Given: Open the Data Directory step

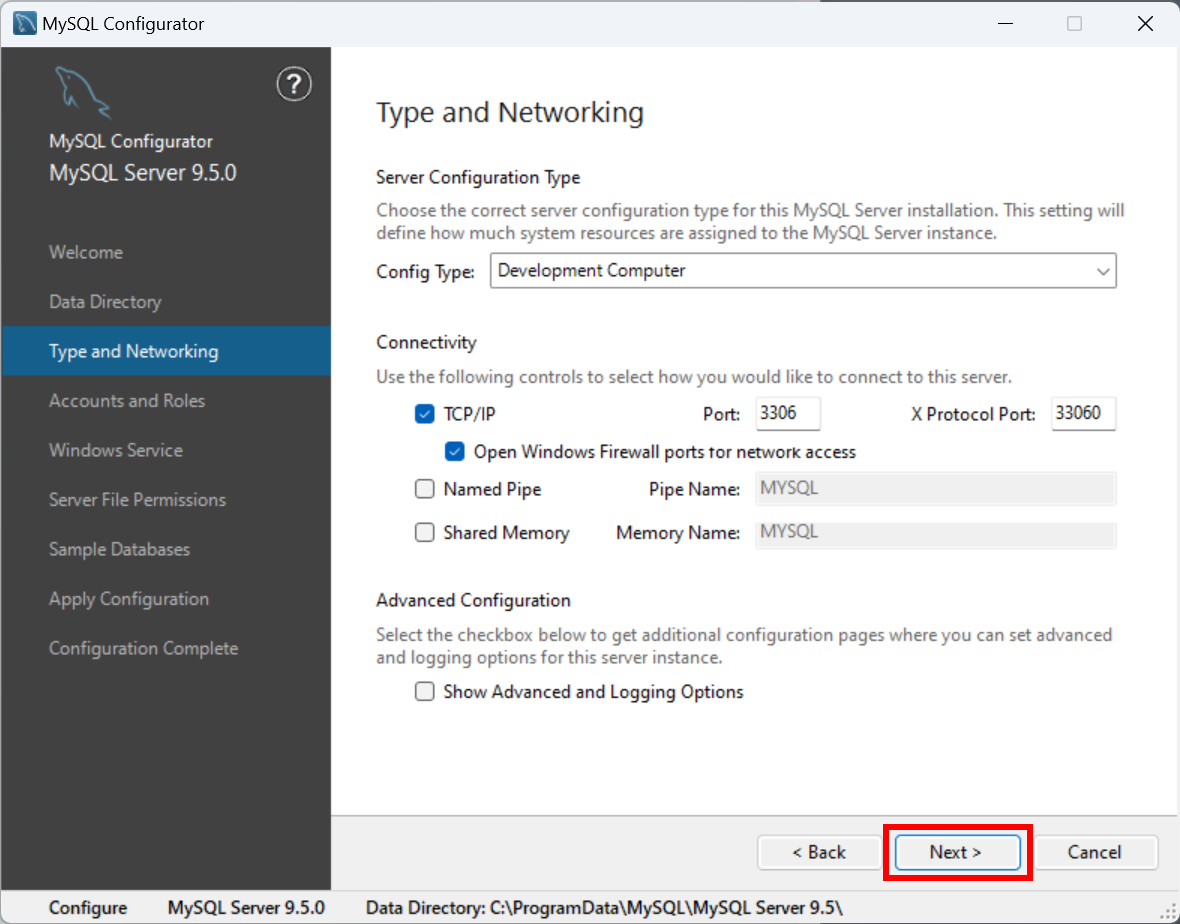Looking at the screenshot, I should [105, 302].
